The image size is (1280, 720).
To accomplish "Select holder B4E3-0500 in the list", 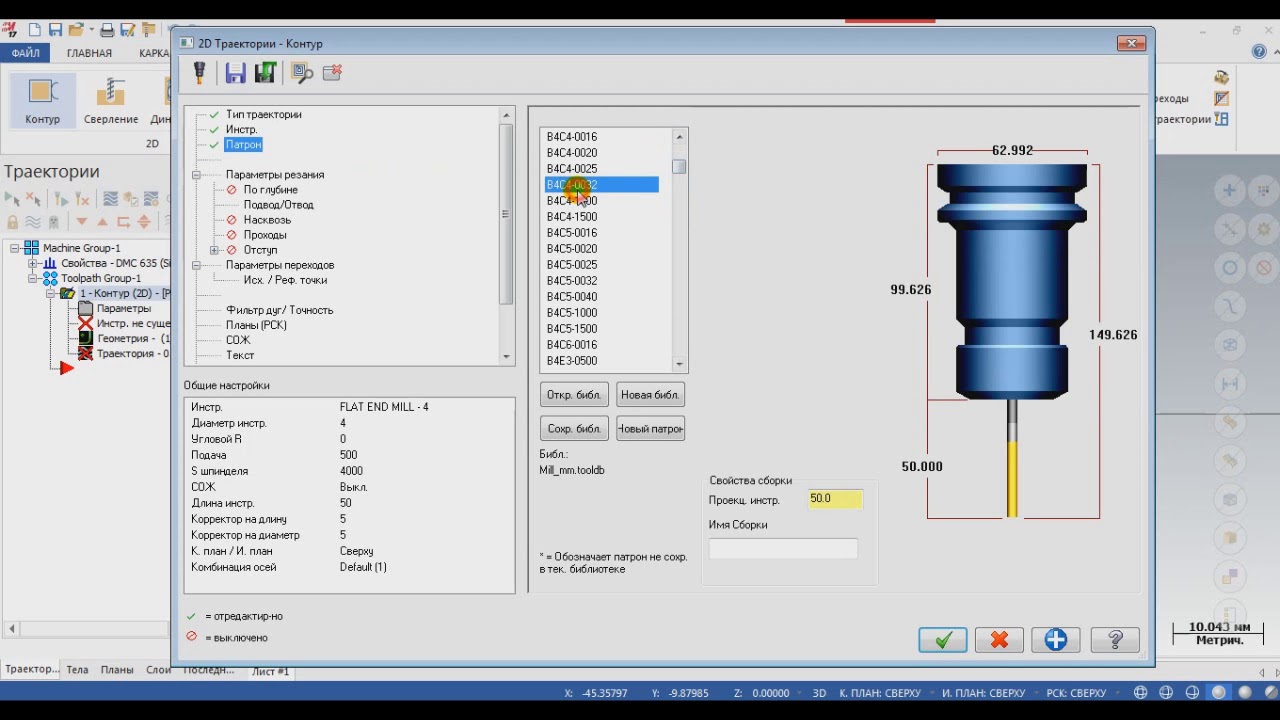I will click(x=572, y=361).
